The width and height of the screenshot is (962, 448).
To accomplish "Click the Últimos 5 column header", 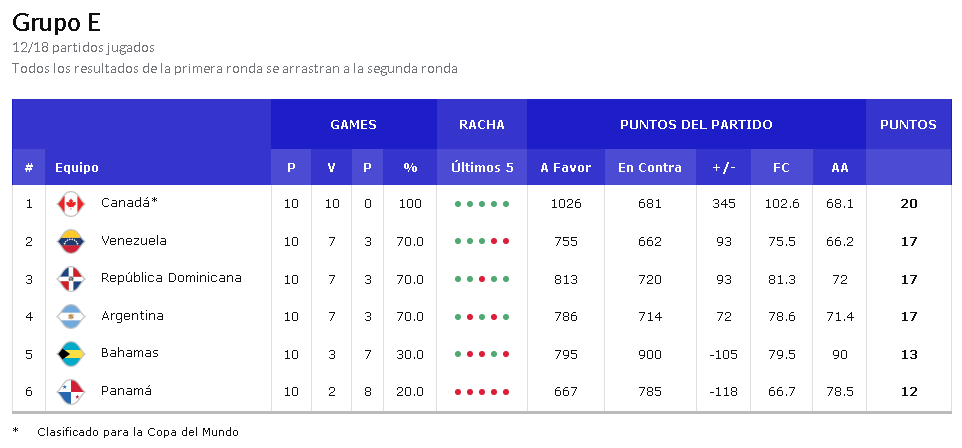I will coord(482,168).
